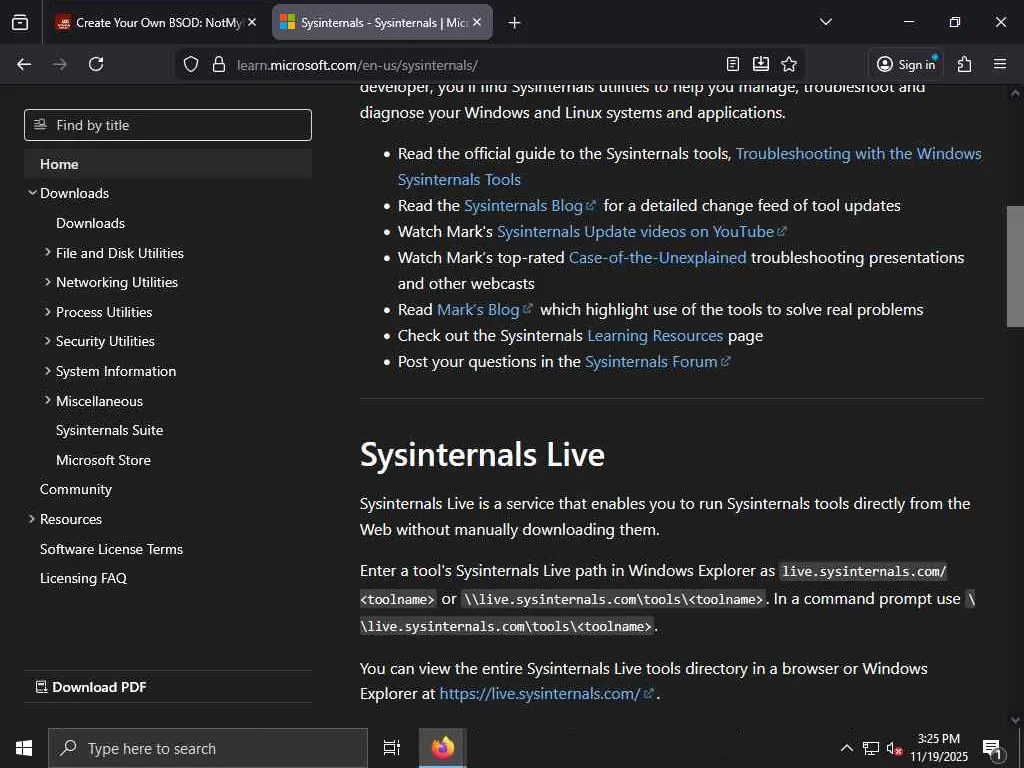The image size is (1024, 768).
Task: Open Mark's Blog link
Action: (485, 310)
